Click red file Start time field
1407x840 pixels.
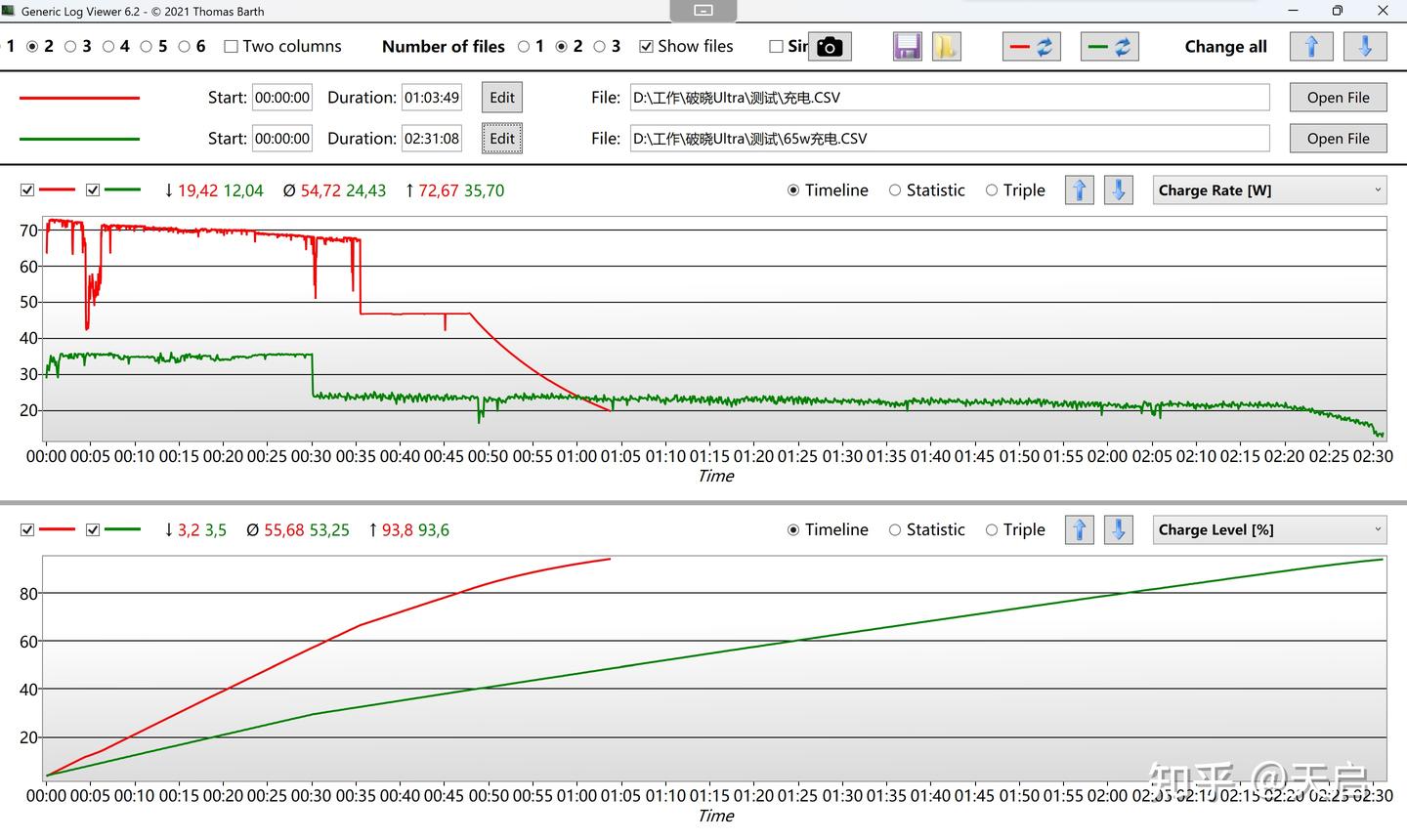click(282, 98)
